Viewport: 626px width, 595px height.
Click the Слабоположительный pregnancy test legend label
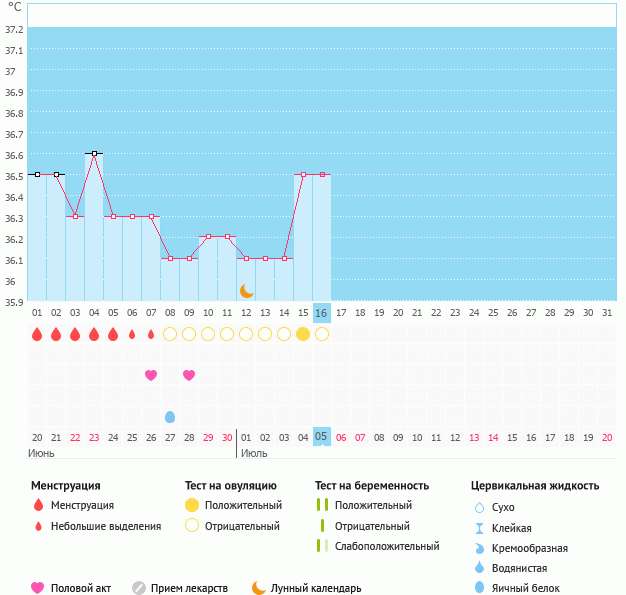click(387, 546)
